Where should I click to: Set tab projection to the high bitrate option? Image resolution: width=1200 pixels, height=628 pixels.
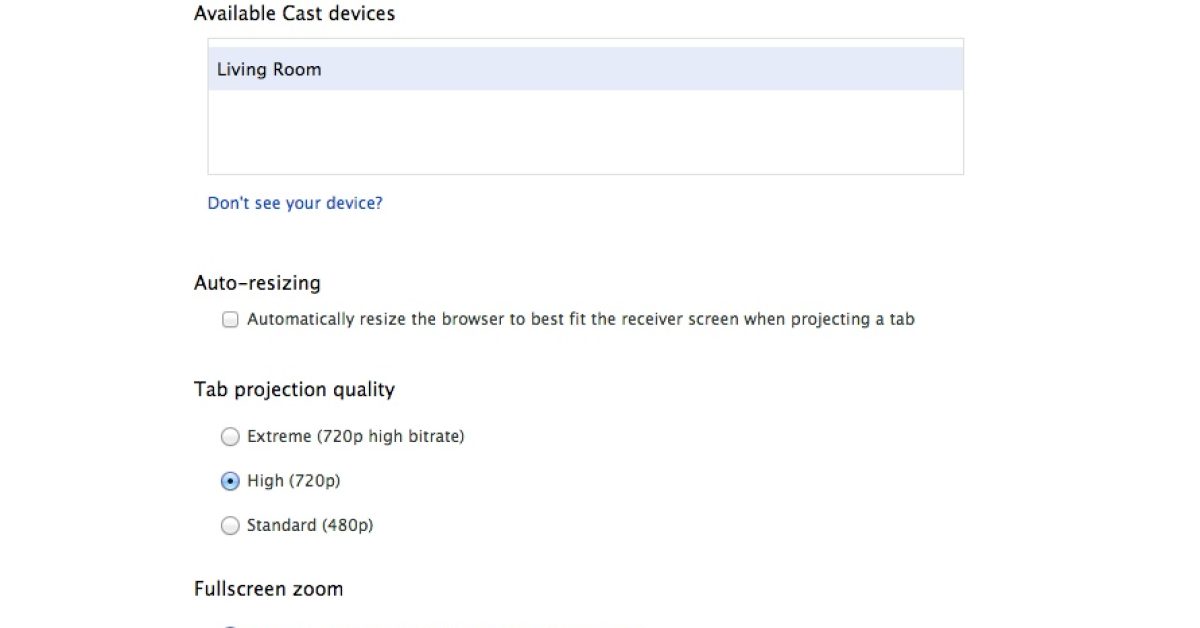230,437
